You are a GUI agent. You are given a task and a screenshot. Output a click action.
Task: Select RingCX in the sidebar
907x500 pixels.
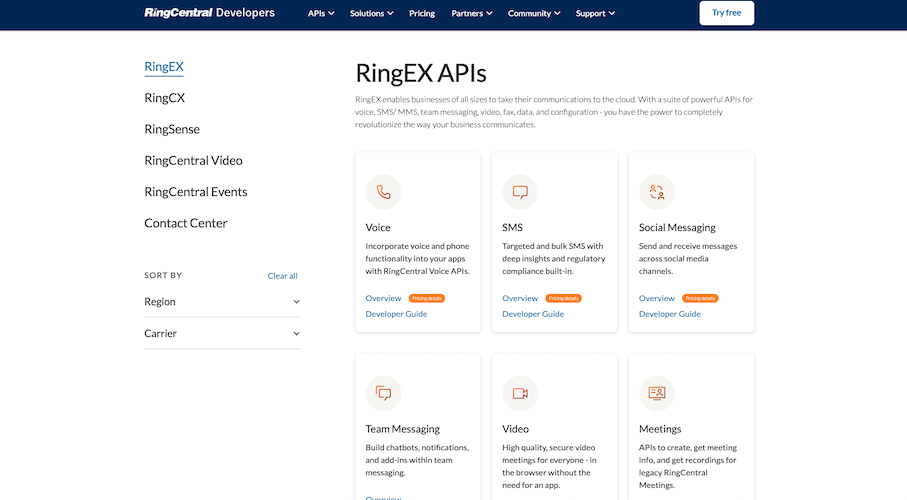click(164, 98)
